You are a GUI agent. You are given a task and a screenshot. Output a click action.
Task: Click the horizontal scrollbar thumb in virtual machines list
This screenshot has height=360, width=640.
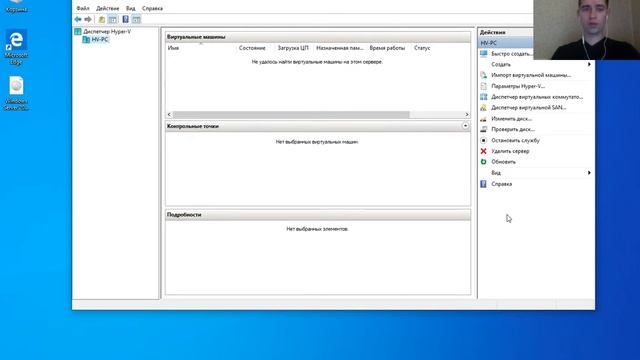tap(291, 115)
